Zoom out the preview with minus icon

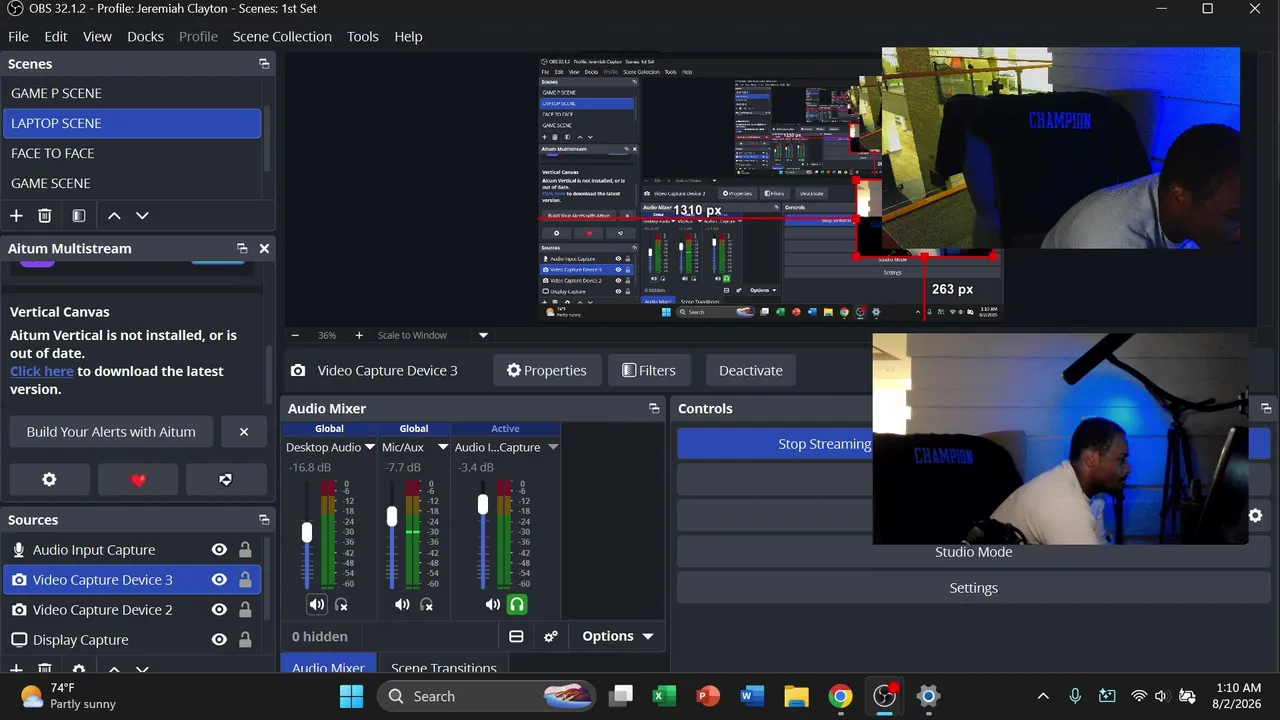click(295, 336)
